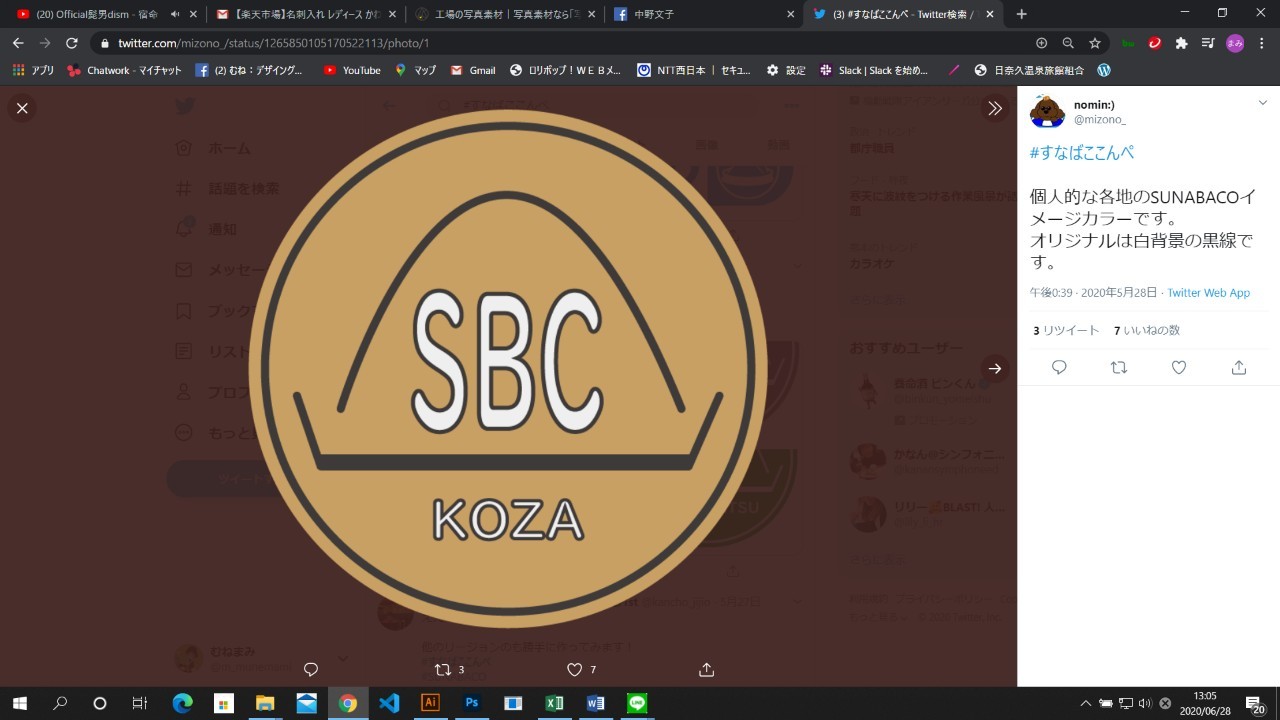The height and width of the screenshot is (720, 1280).
Task: Go back in browser history
Action: tap(18, 43)
